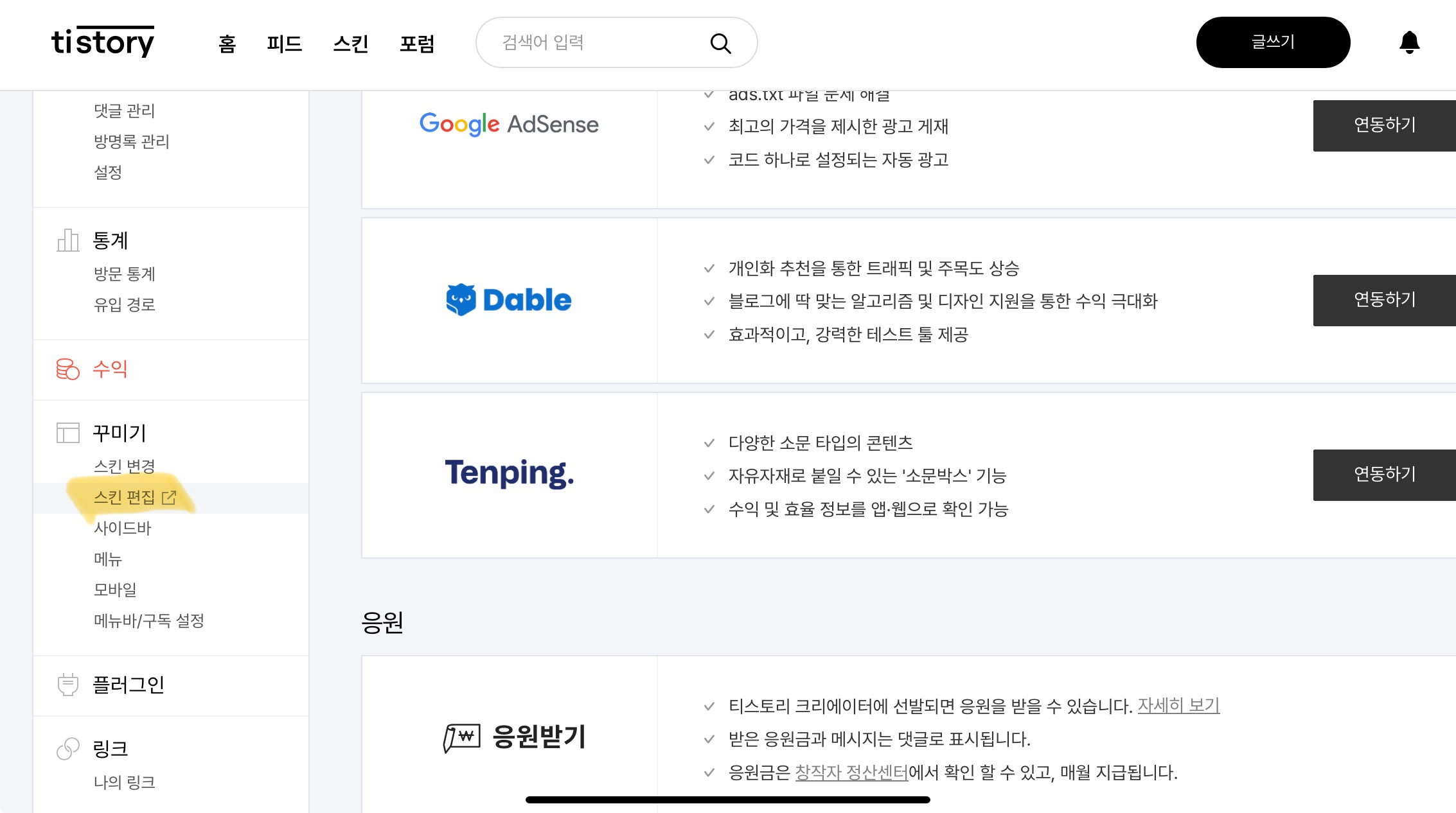Image resolution: width=1456 pixels, height=813 pixels.
Task: Click the 통계 bar chart icon
Action: [68, 240]
